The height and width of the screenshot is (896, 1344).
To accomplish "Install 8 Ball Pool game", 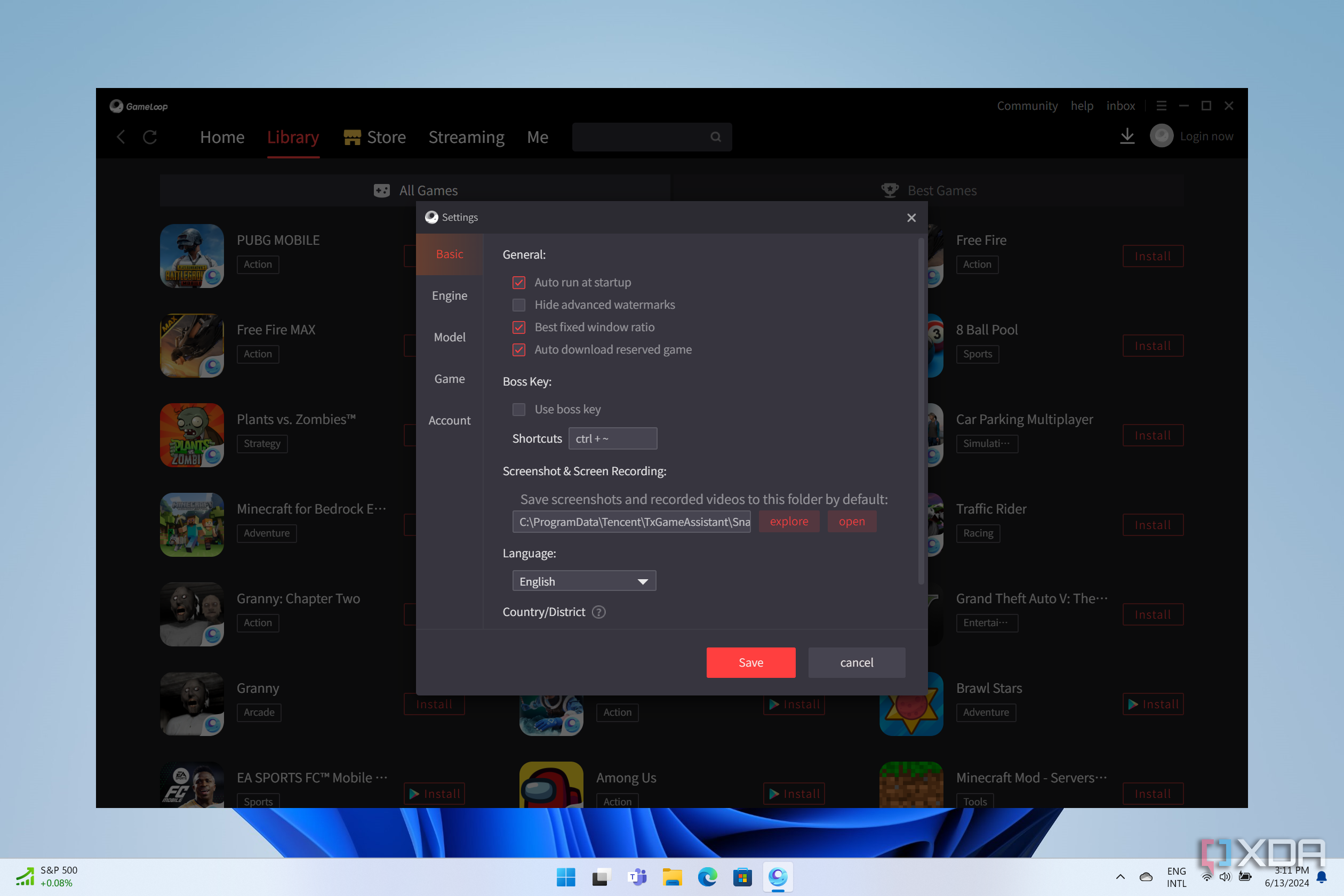I will tap(1153, 346).
